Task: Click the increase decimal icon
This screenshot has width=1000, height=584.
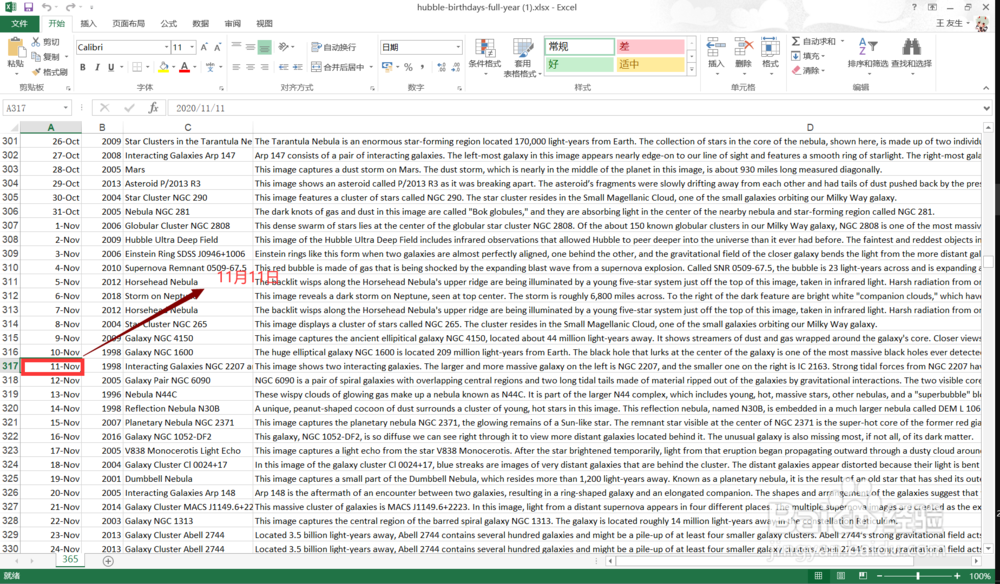Action: coord(441,67)
